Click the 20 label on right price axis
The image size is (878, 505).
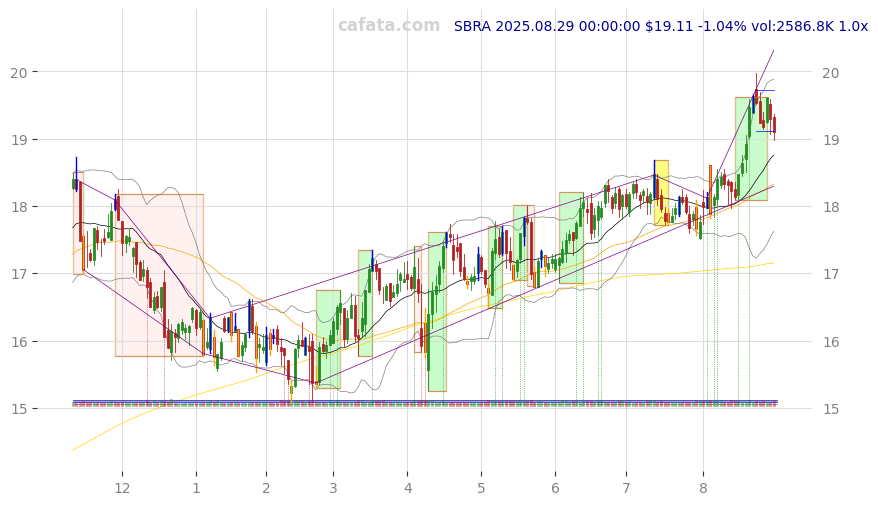point(832,73)
